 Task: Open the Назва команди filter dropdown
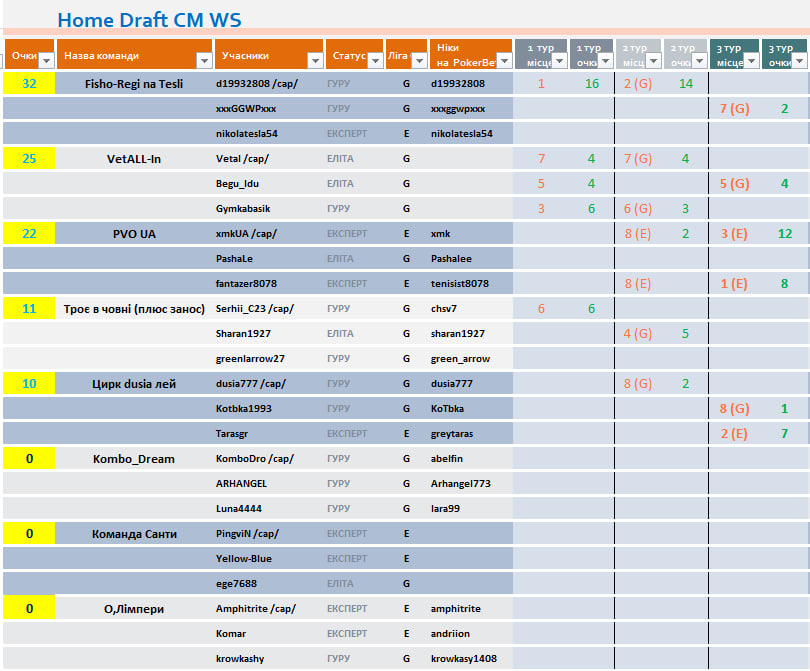tap(204, 61)
